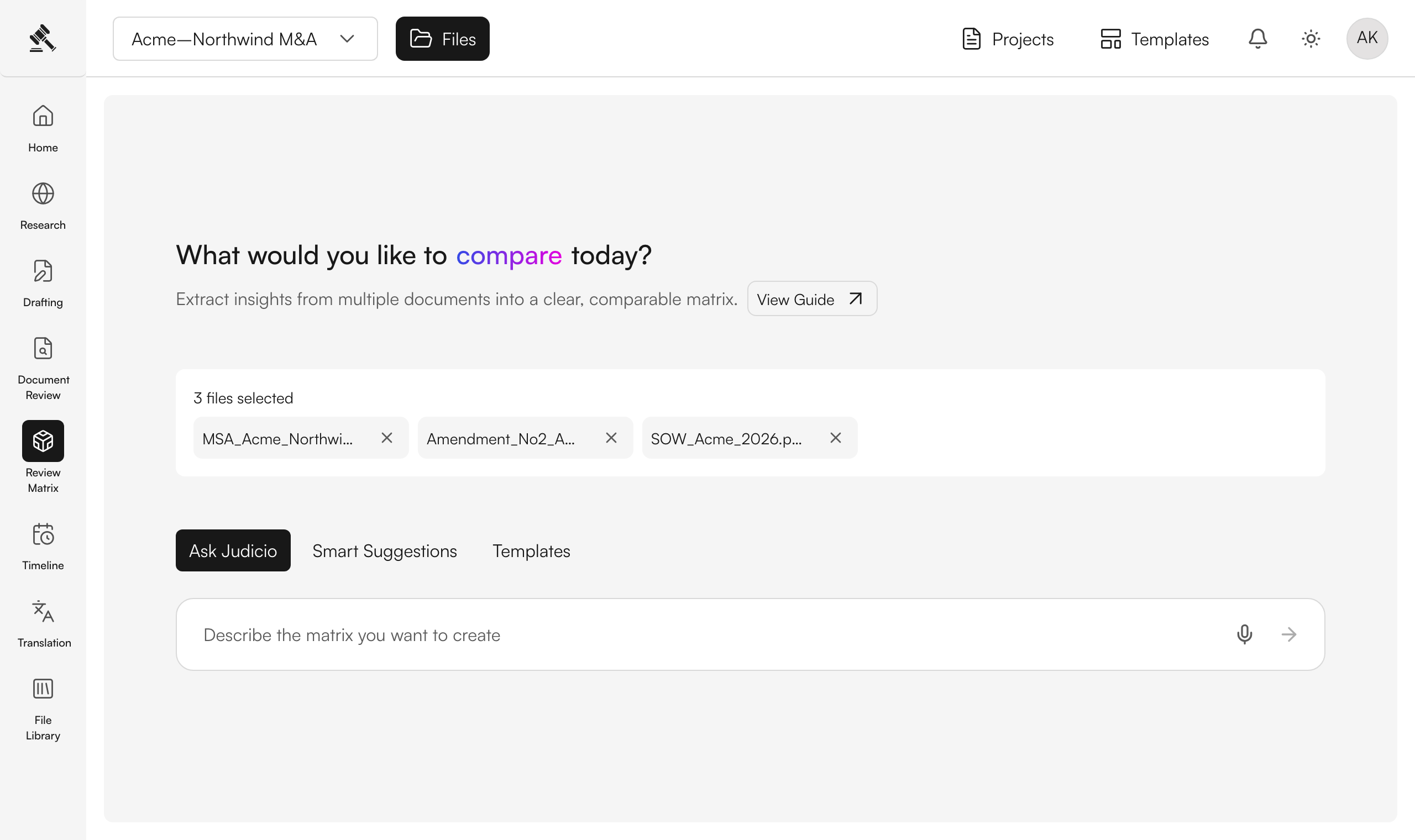Image resolution: width=1415 pixels, height=840 pixels.
Task: Open Document Review from sidebar
Action: click(x=43, y=368)
